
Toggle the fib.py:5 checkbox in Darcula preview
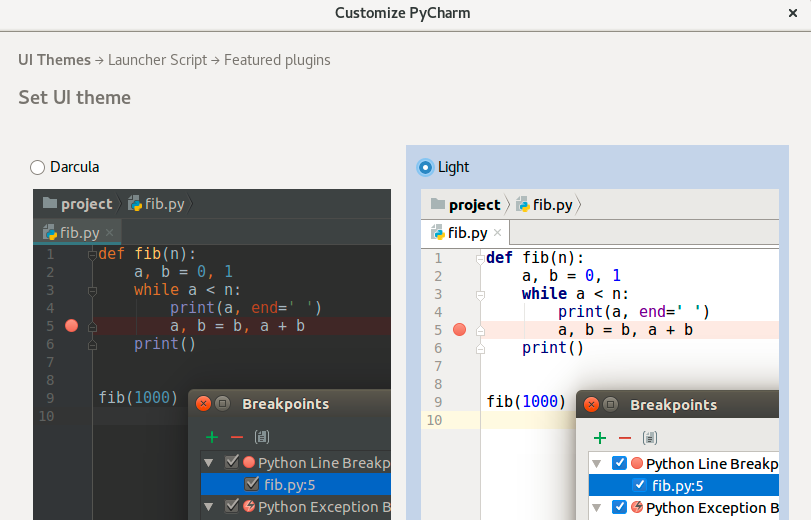coord(251,484)
